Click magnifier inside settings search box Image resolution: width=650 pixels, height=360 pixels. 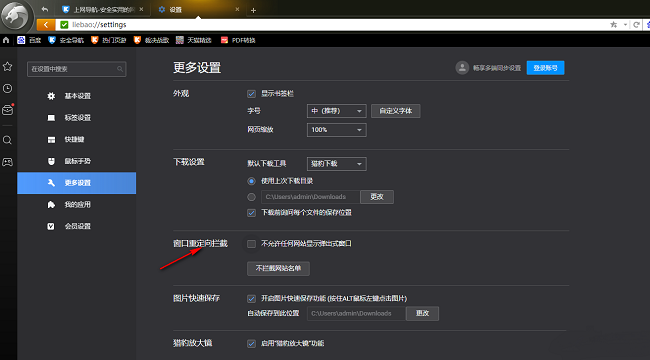[120, 69]
